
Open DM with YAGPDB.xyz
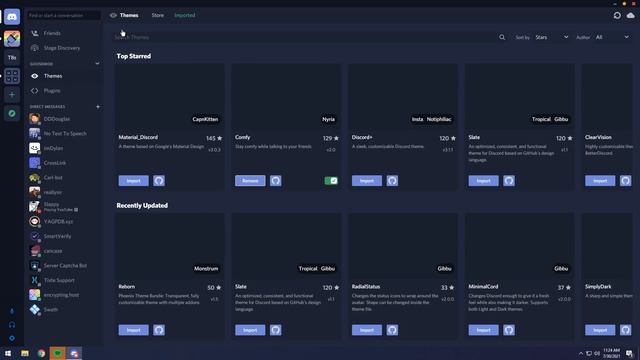(64, 221)
